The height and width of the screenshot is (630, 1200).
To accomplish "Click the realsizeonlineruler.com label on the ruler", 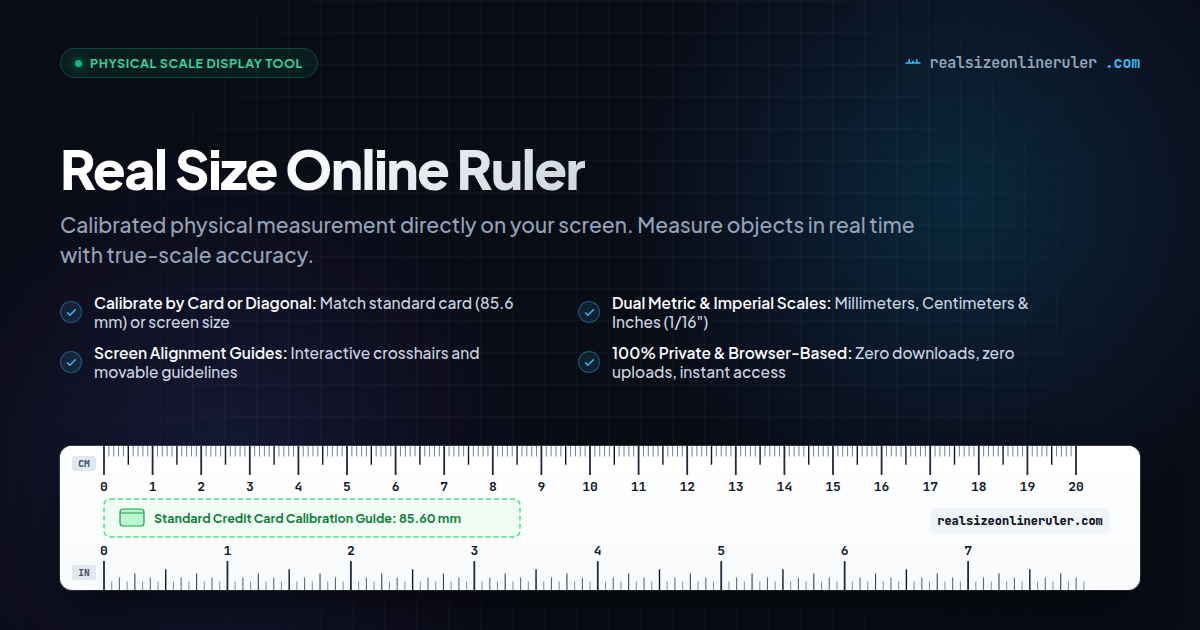I will coord(1020,520).
